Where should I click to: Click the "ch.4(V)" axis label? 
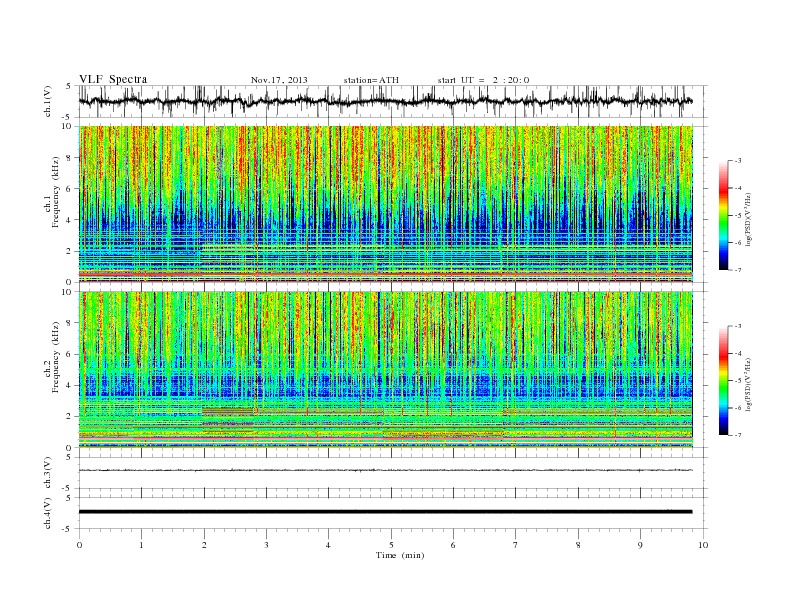[48, 514]
